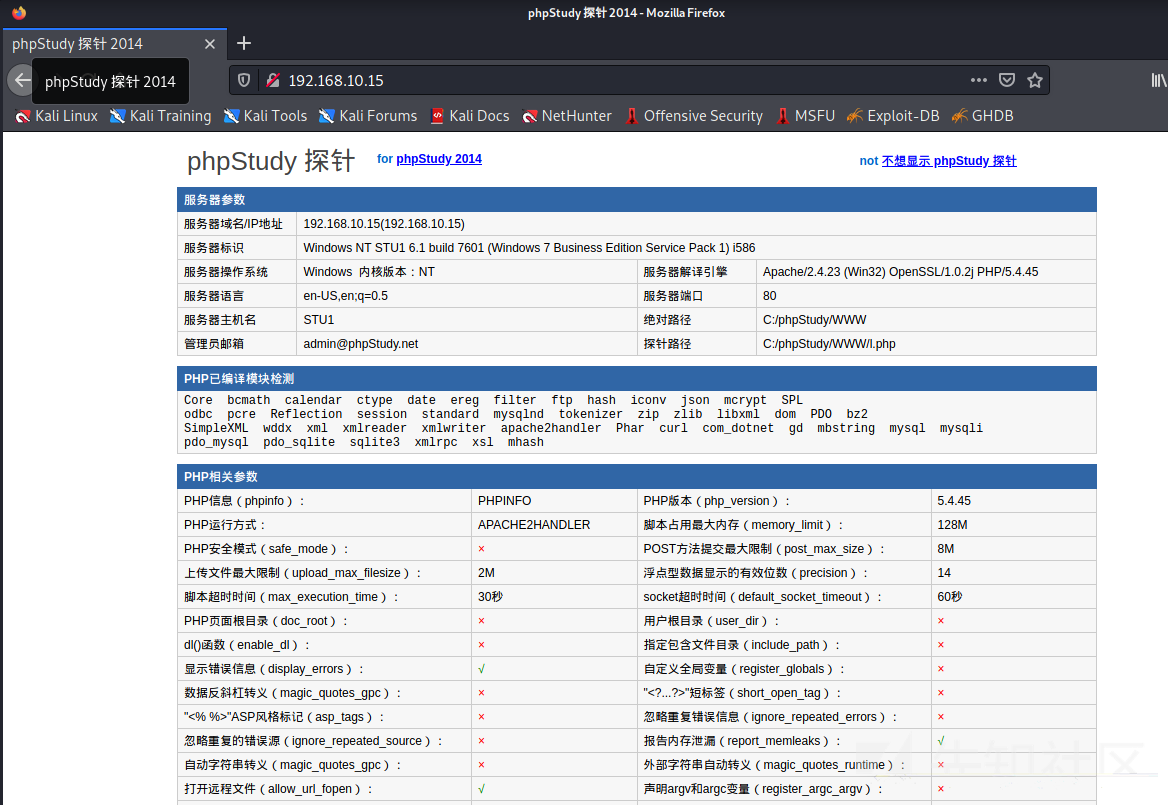
Task: Click the precision value 14
Action: [x=944, y=573]
